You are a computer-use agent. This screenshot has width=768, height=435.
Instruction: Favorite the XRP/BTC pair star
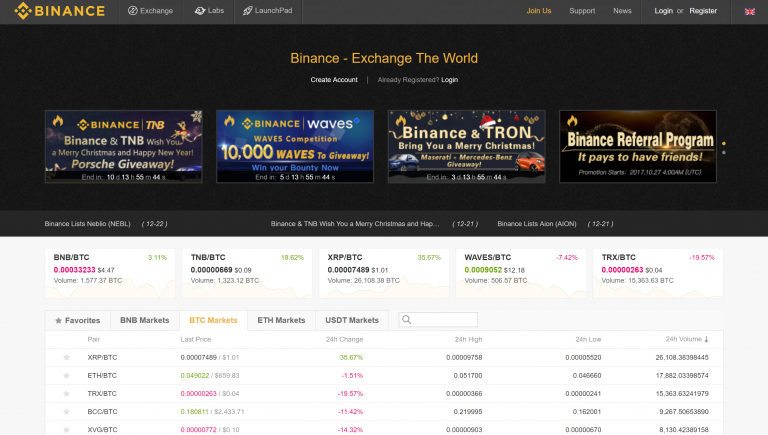66,358
